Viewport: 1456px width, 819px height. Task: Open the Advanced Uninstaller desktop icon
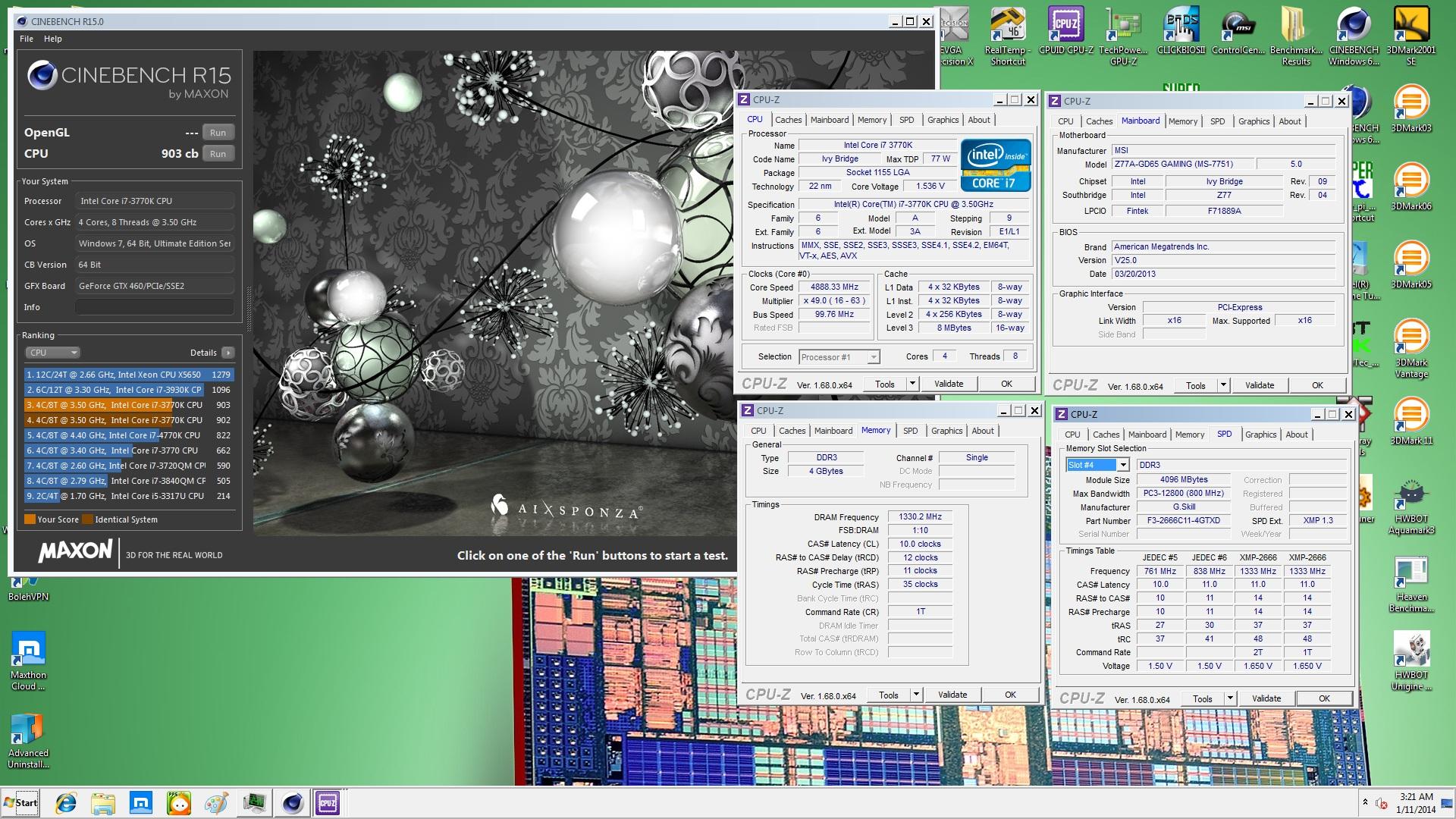point(28,741)
